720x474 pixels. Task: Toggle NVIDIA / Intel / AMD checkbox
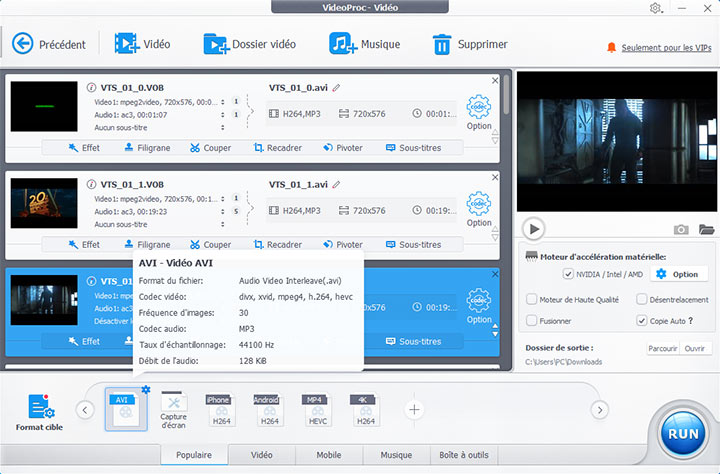pos(568,274)
